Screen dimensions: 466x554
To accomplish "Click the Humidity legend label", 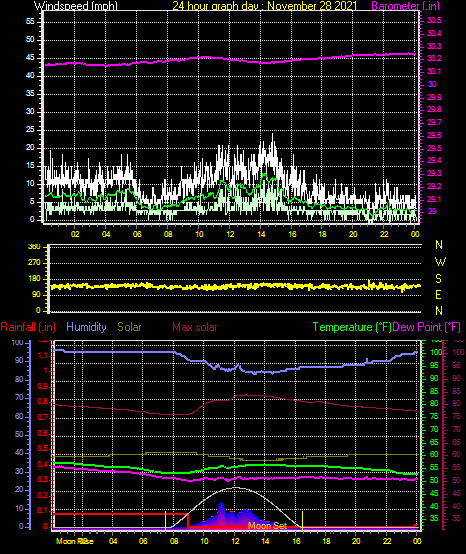I will pyautogui.click(x=86, y=327).
